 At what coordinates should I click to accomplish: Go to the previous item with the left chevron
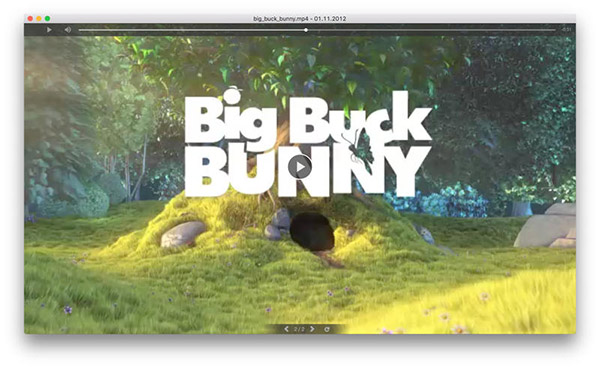point(286,329)
